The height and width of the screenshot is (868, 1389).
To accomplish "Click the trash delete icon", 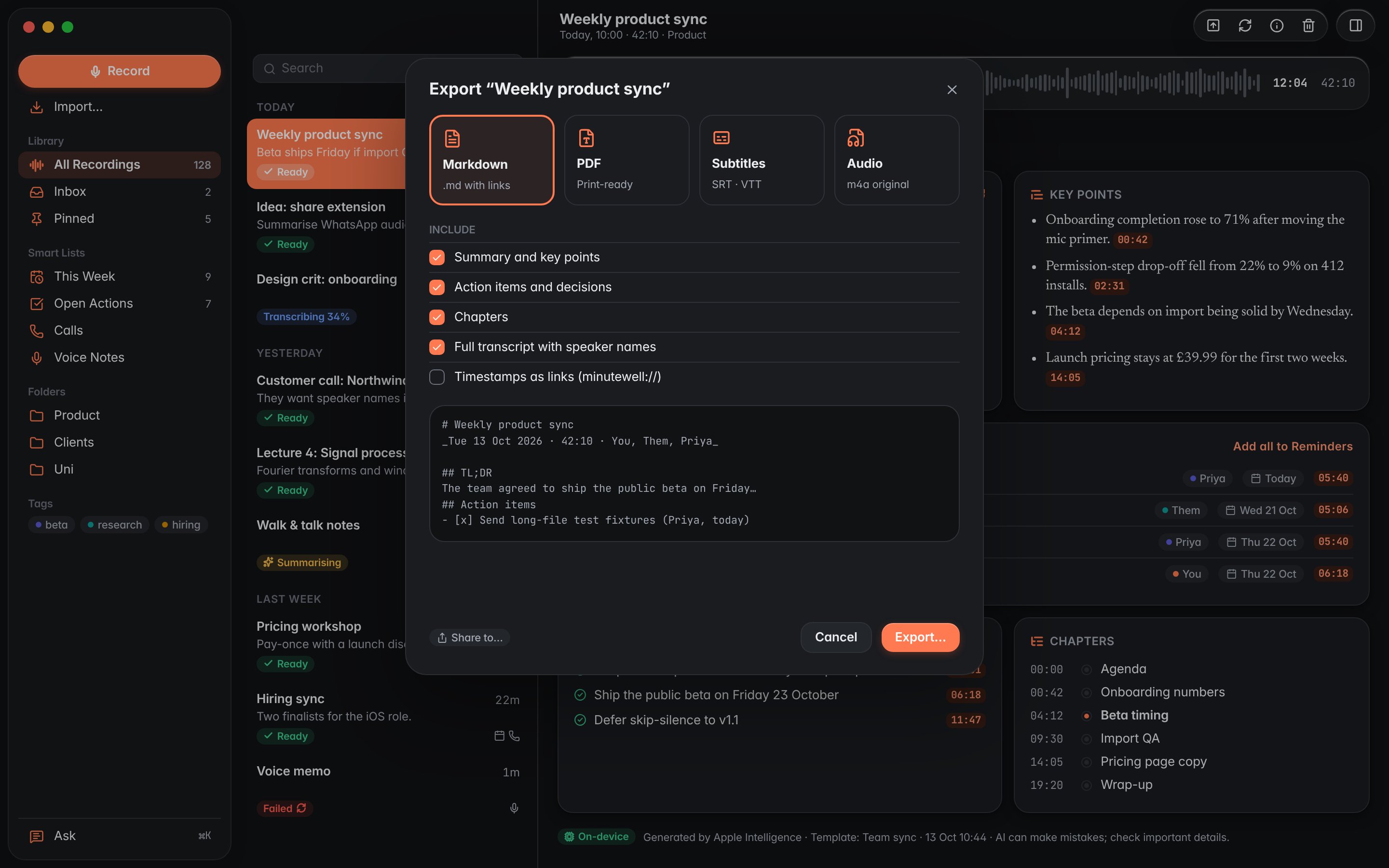I will click(x=1308, y=25).
